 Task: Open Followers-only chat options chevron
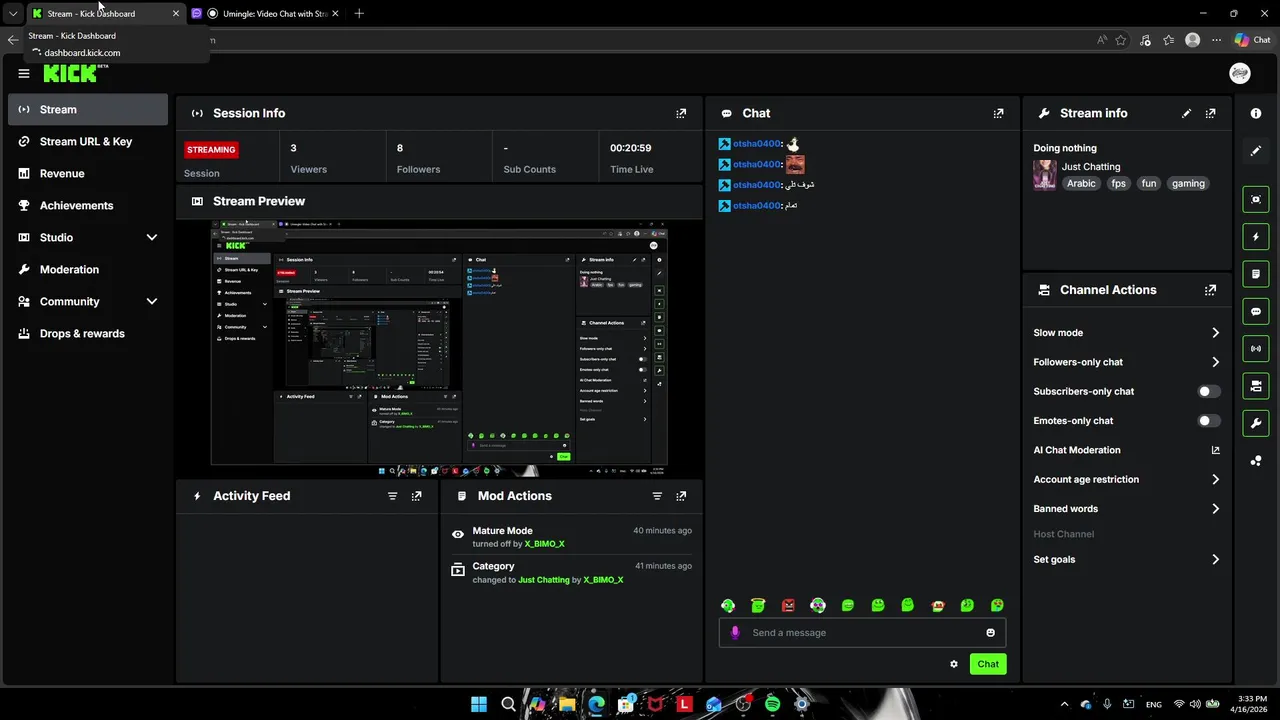pos(1216,362)
